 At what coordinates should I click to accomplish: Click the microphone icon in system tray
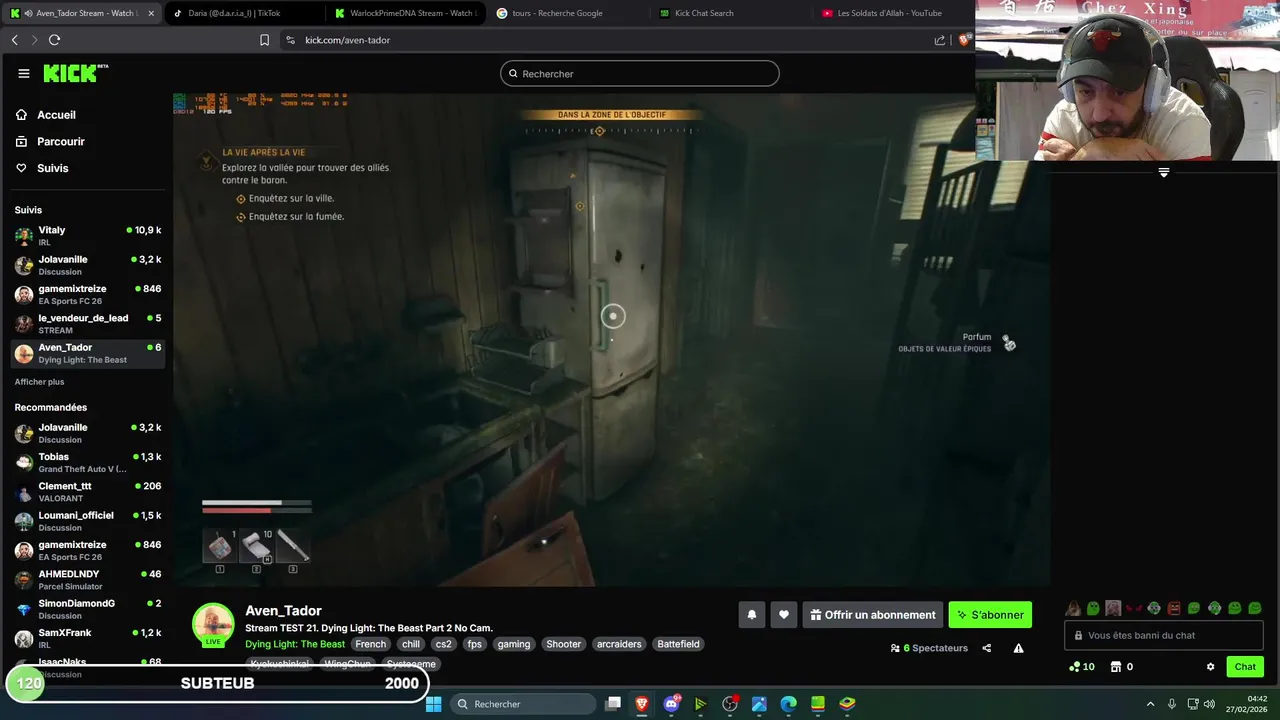coord(1171,704)
